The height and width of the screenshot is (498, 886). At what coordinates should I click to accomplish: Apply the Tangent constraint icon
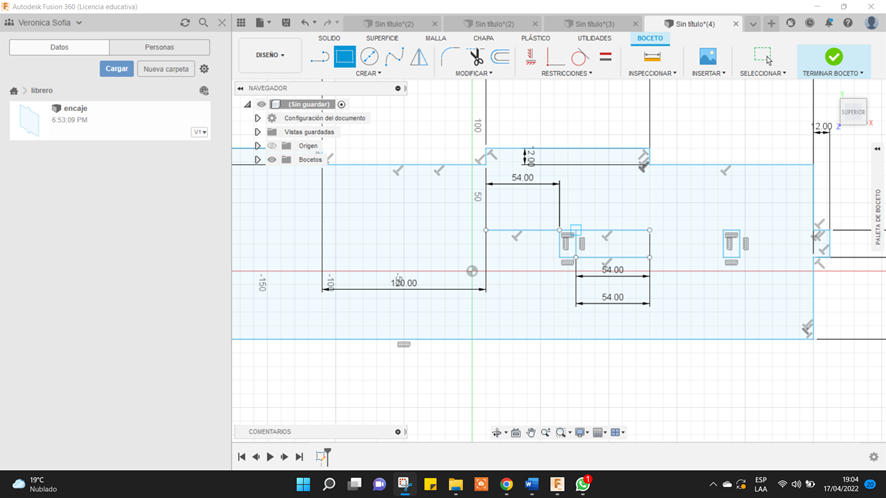click(x=579, y=57)
